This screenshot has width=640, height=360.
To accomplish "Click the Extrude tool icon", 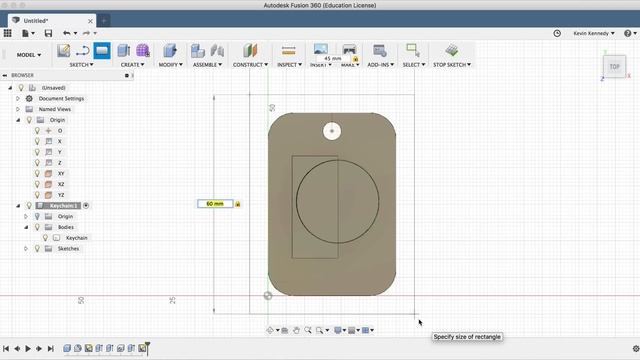I will [124, 51].
